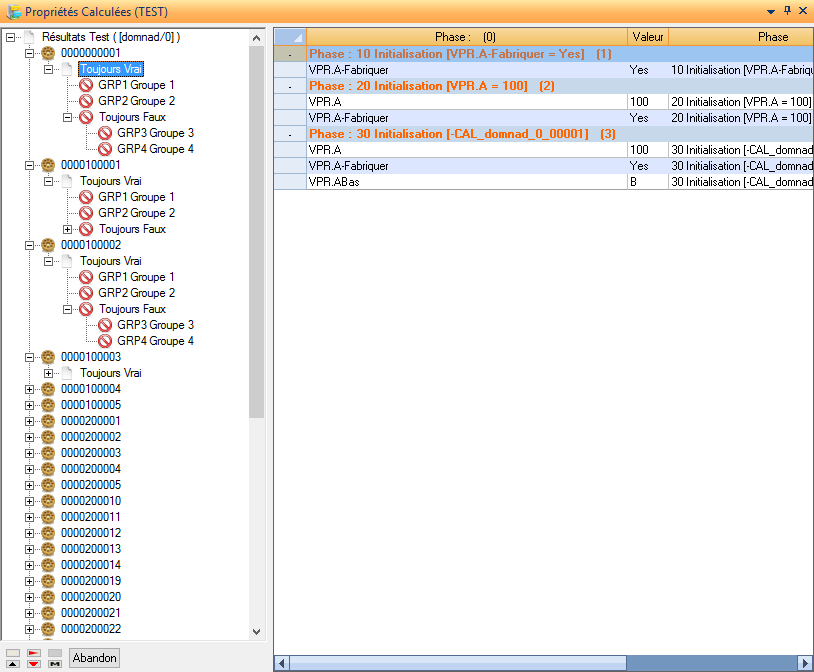Toggle the auto-hide pin in the title bar
Image resolution: width=814 pixels, height=672 pixels.
point(787,11)
